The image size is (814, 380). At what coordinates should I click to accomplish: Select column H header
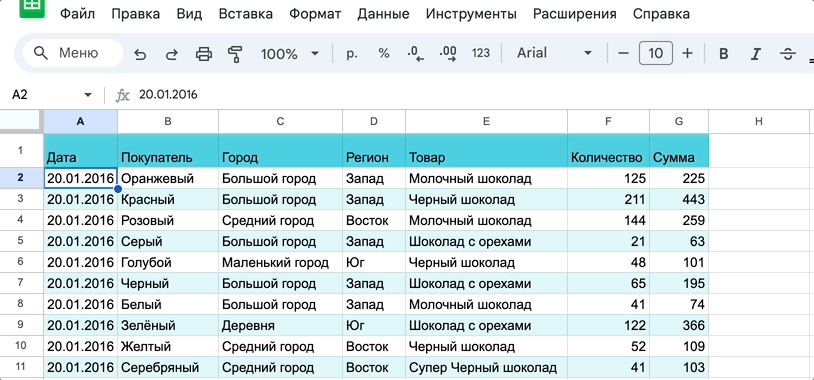point(758,121)
